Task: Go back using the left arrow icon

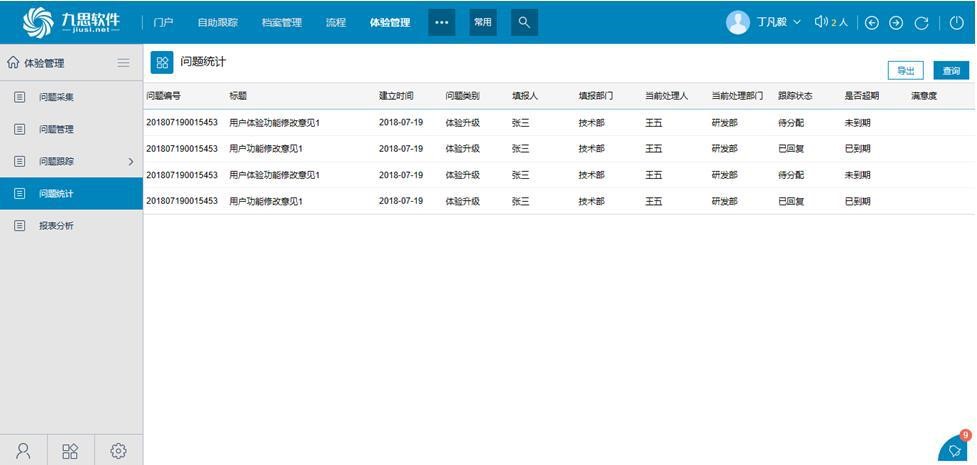Action: [x=871, y=23]
